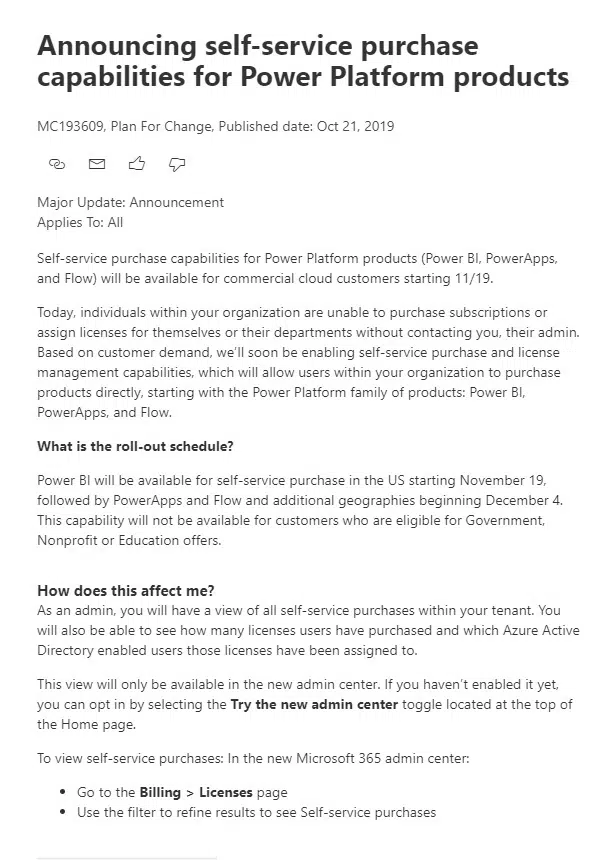Click the 'Major Update: Announcement' line
The image size is (591, 860).
coord(130,202)
